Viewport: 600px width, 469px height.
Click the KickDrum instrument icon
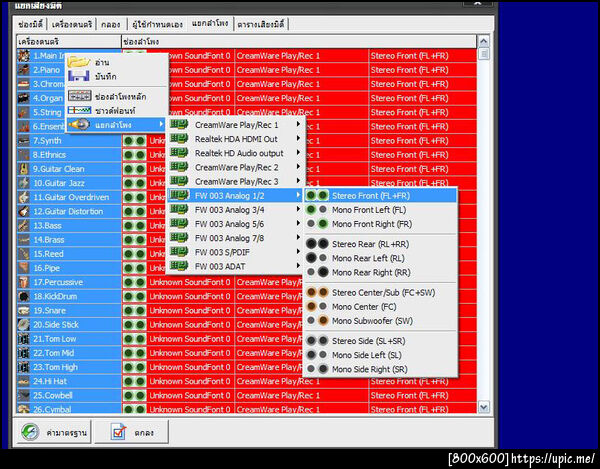(x=24, y=296)
